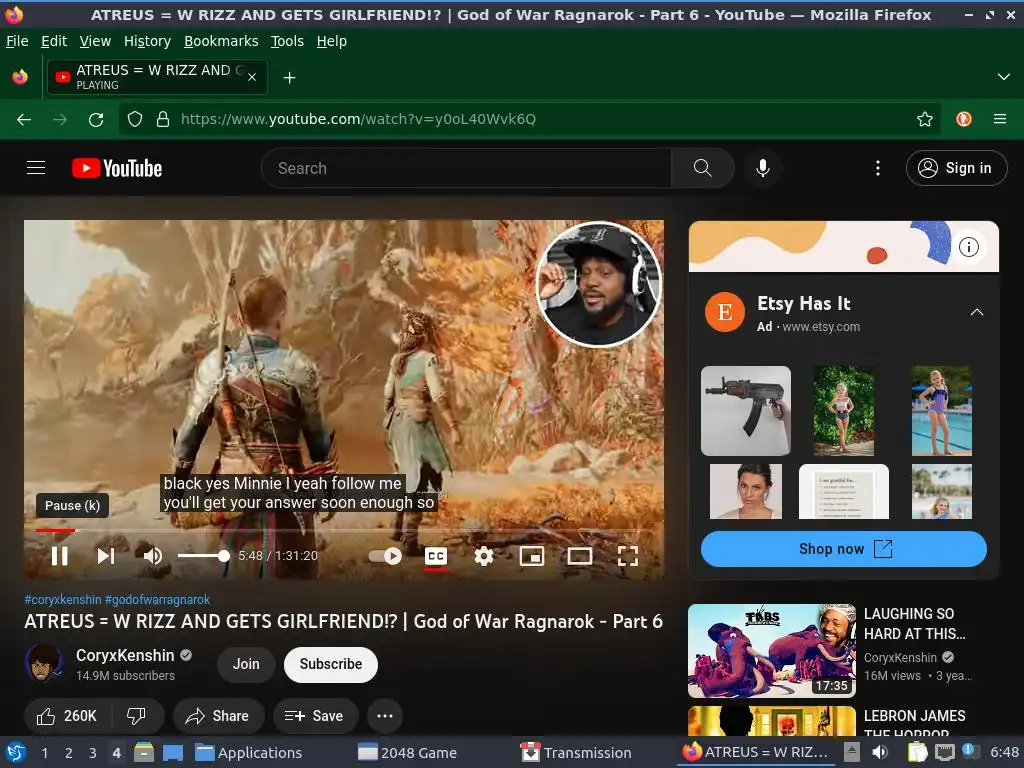Viewport: 1024px width, 768px height.
Task: Open the Firefox application menu
Action: click(x=1000, y=119)
